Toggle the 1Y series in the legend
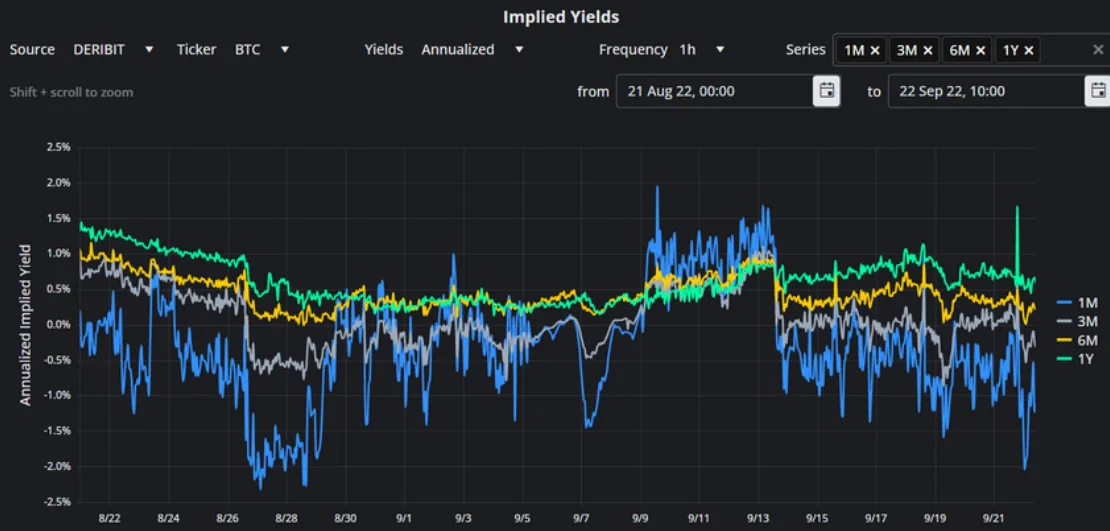This screenshot has height=531, width=1110. coord(1077,359)
